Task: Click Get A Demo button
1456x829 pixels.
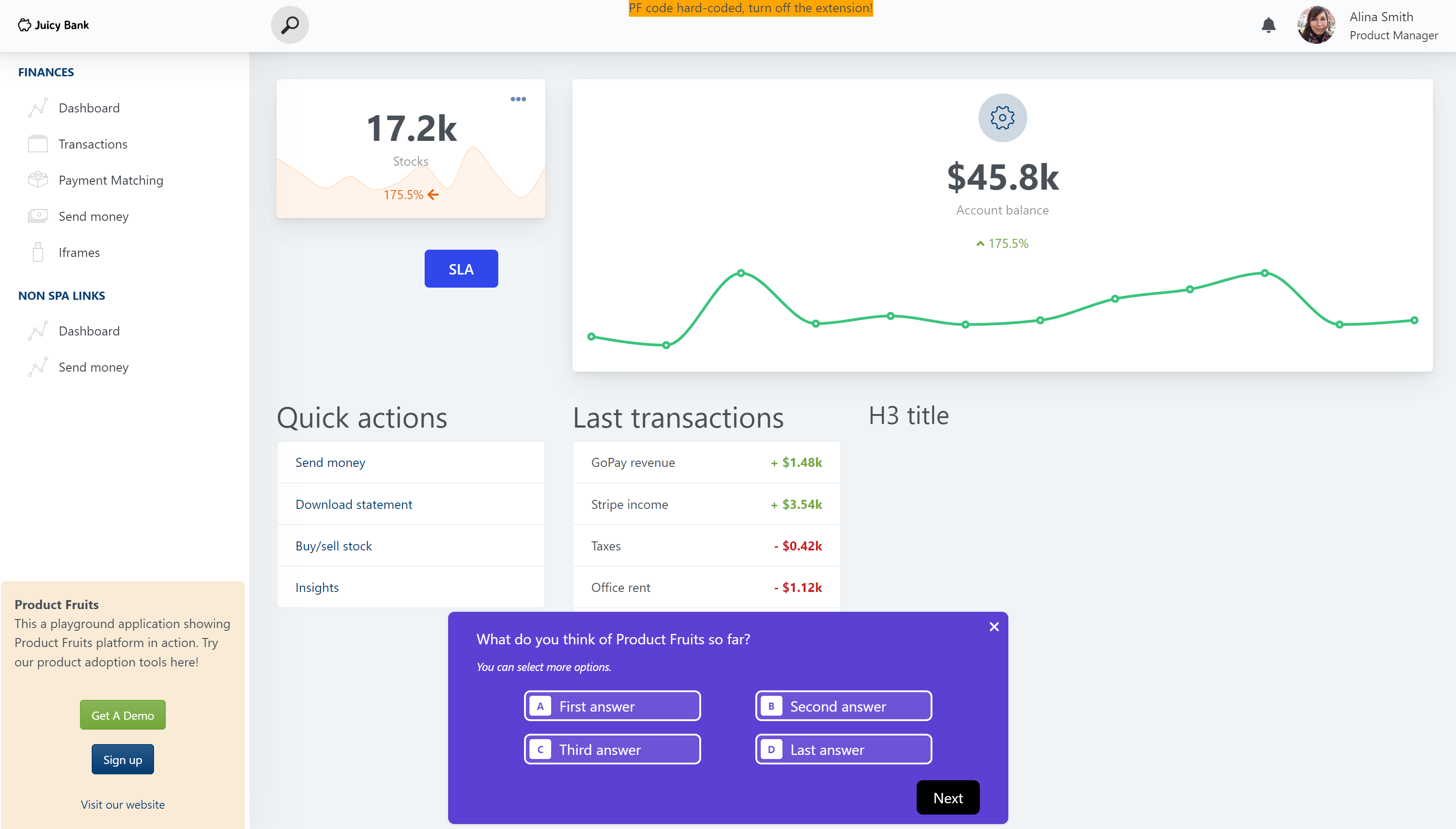Action: (x=122, y=714)
